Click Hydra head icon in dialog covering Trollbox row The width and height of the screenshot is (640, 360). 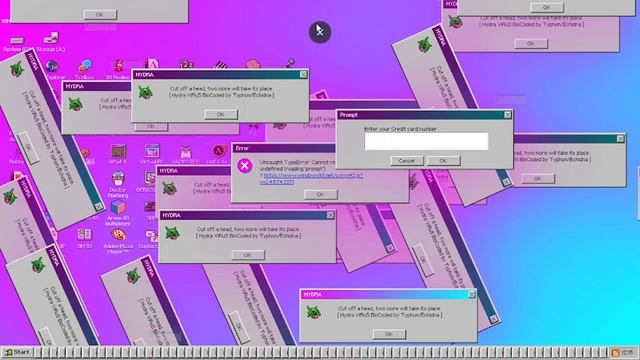click(x=145, y=92)
